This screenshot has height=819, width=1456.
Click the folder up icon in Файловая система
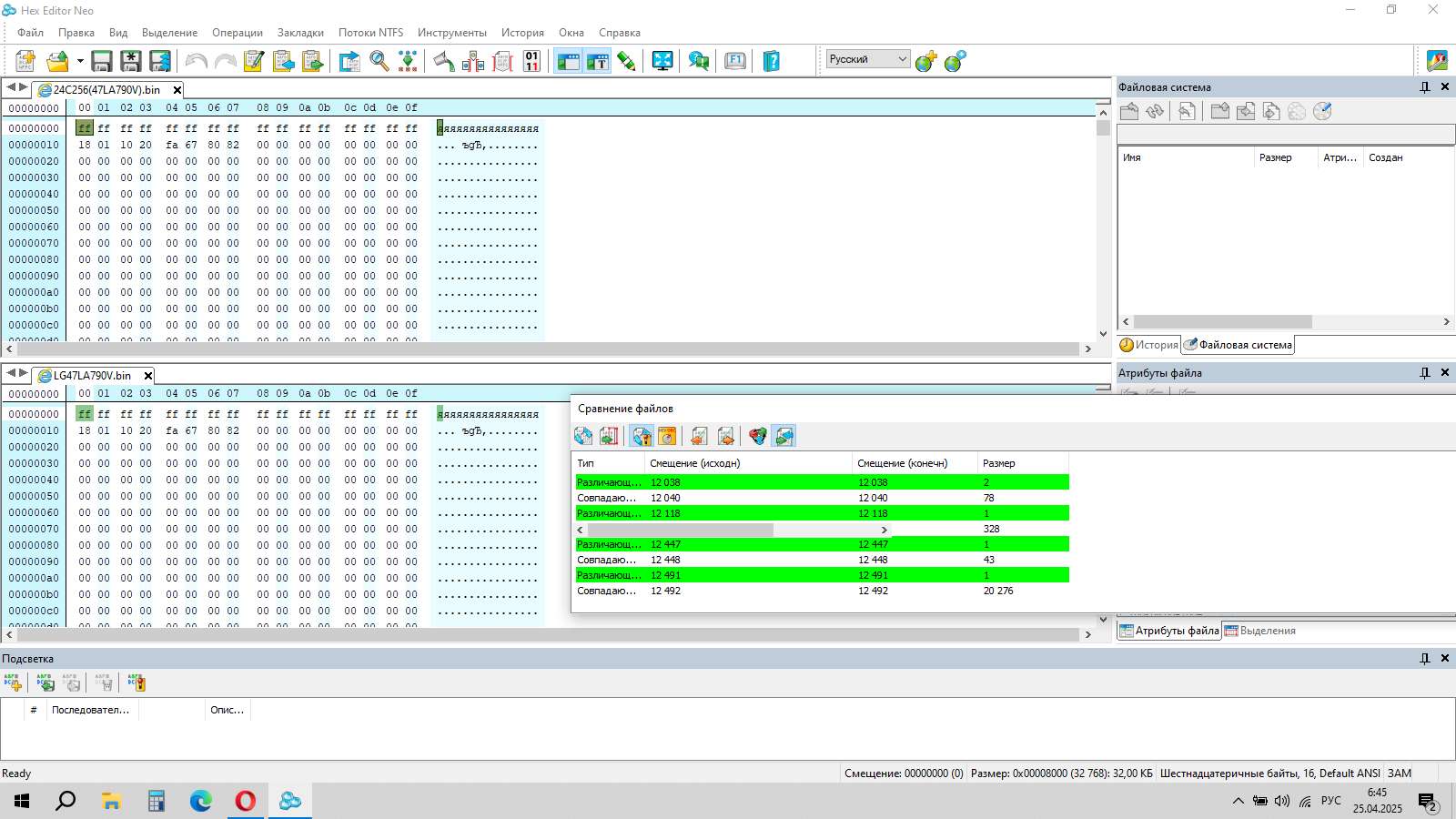click(1129, 111)
